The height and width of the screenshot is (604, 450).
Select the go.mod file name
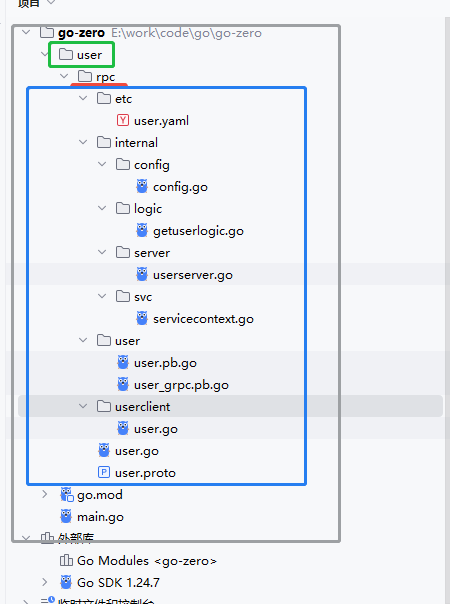coord(100,495)
